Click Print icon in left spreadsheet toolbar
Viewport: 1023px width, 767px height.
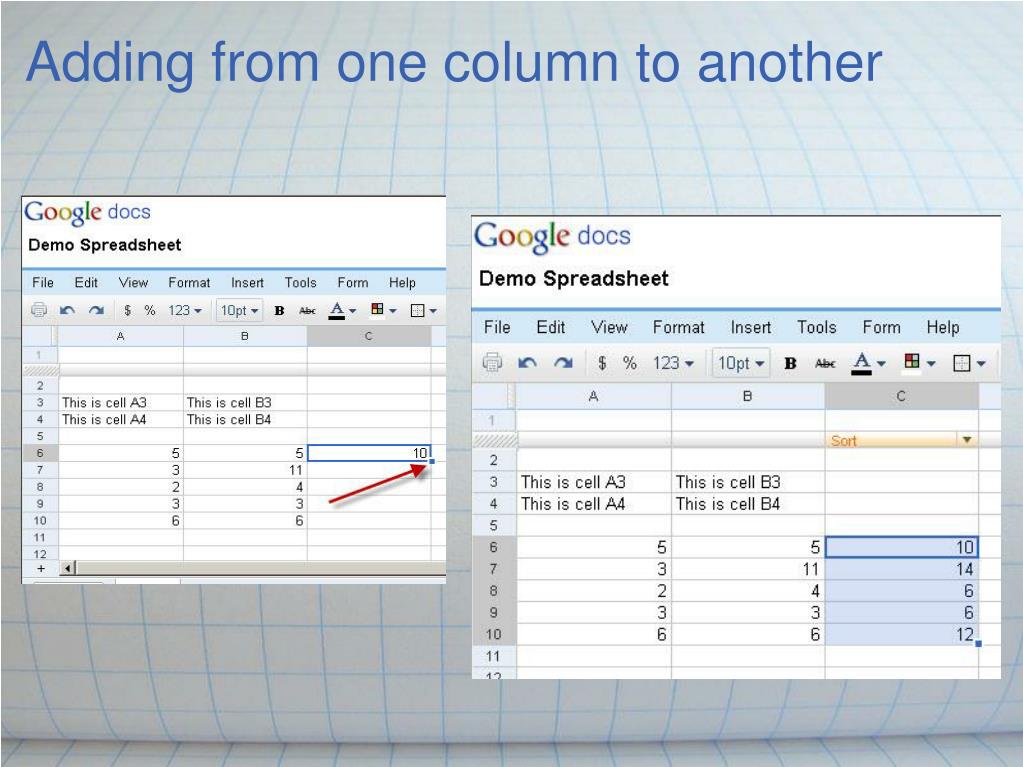click(39, 310)
